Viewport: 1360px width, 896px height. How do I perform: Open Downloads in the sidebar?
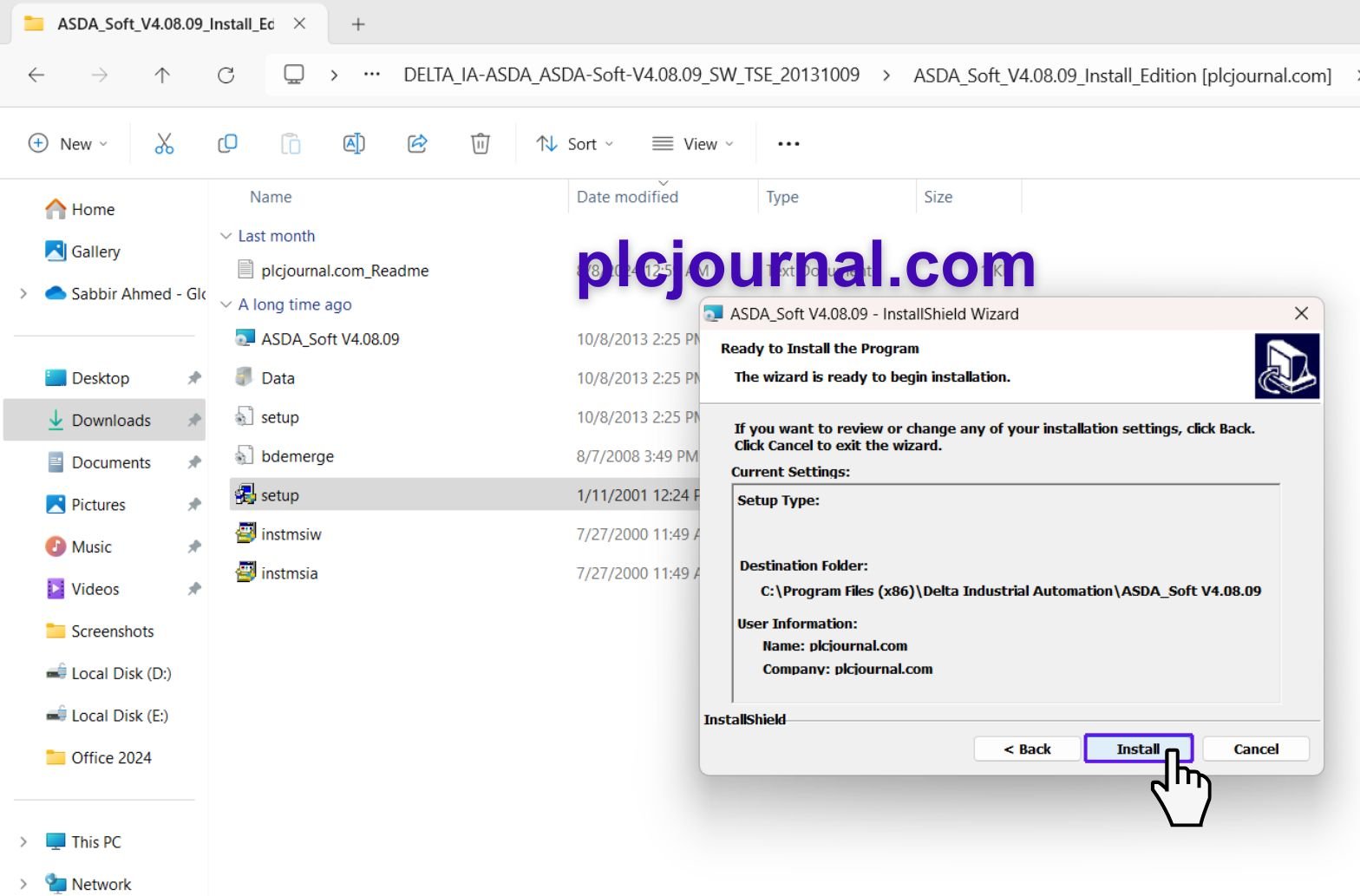click(111, 421)
